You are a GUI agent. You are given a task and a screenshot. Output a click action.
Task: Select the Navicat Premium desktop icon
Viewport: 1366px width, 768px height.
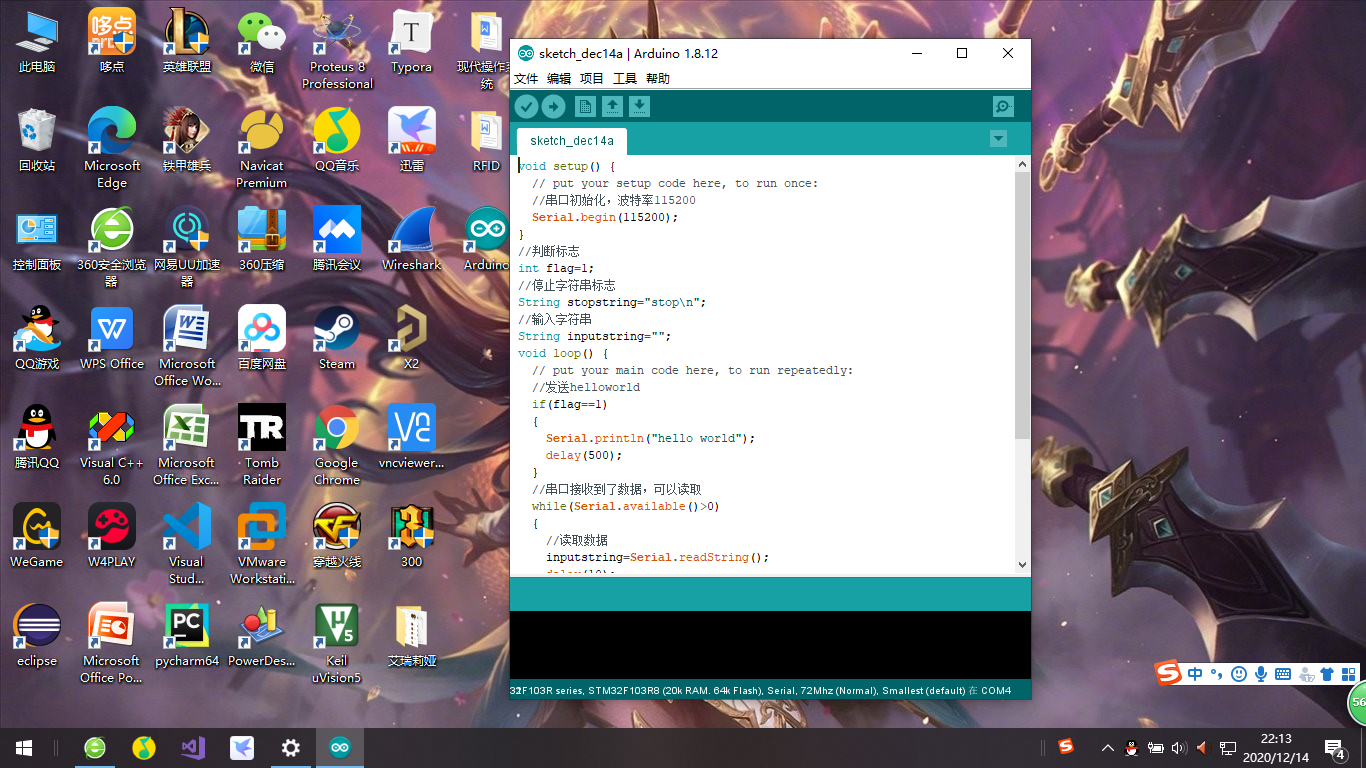(x=262, y=149)
